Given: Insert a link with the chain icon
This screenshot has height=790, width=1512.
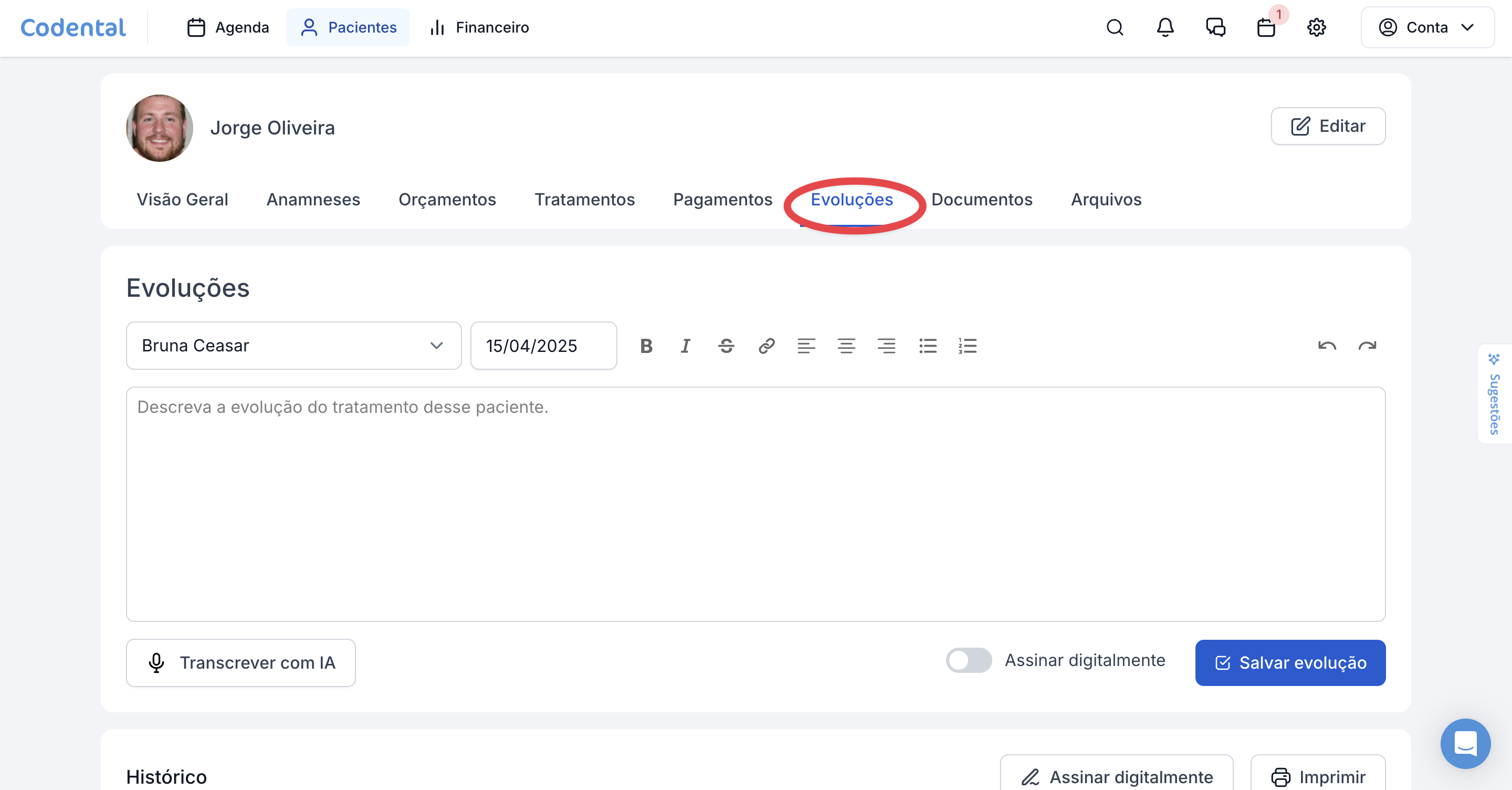Looking at the screenshot, I should [x=766, y=346].
